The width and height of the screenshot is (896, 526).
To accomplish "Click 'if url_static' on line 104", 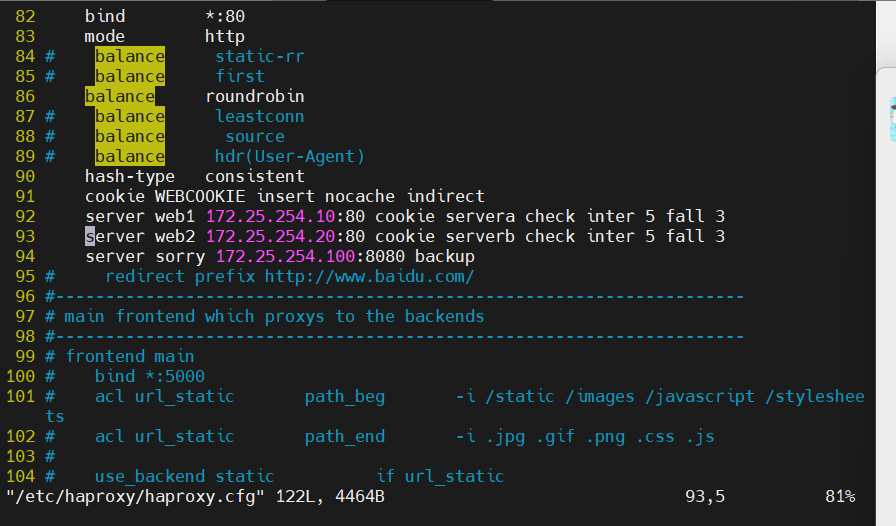I will click(x=440, y=476).
